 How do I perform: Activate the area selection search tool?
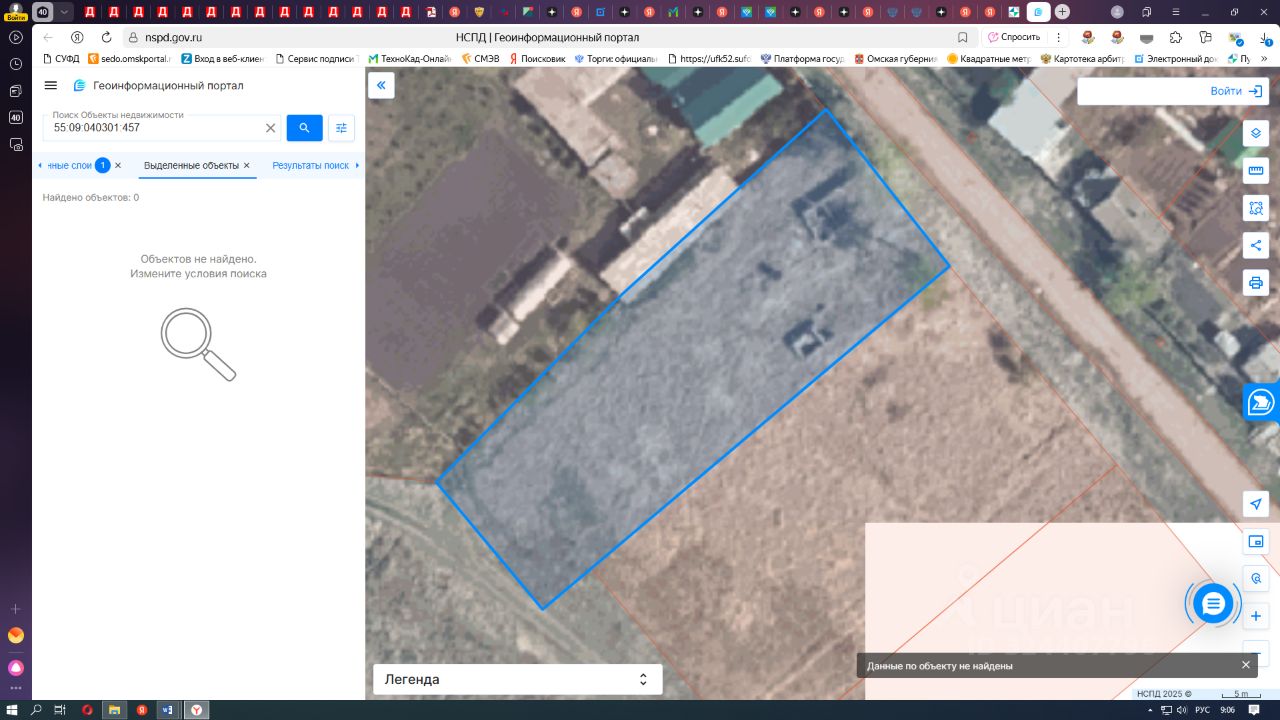click(x=1256, y=208)
